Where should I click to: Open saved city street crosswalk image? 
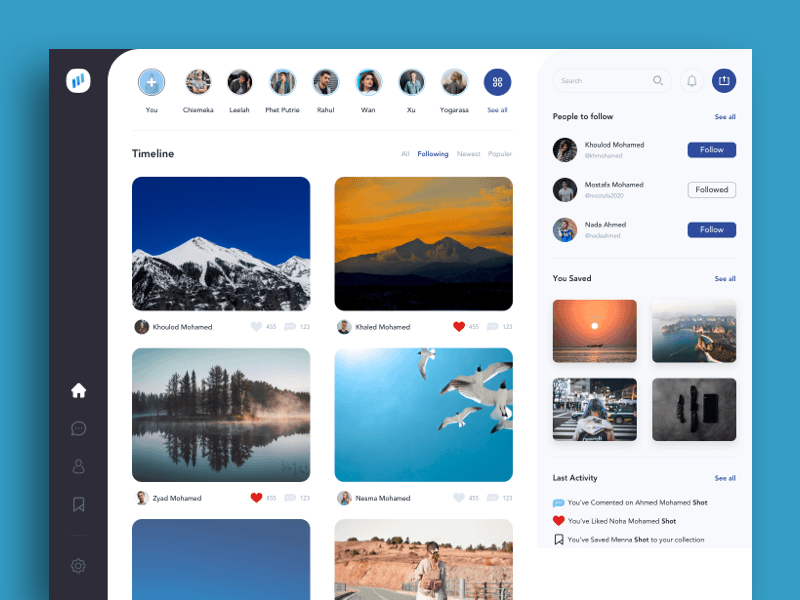pyautogui.click(x=595, y=409)
